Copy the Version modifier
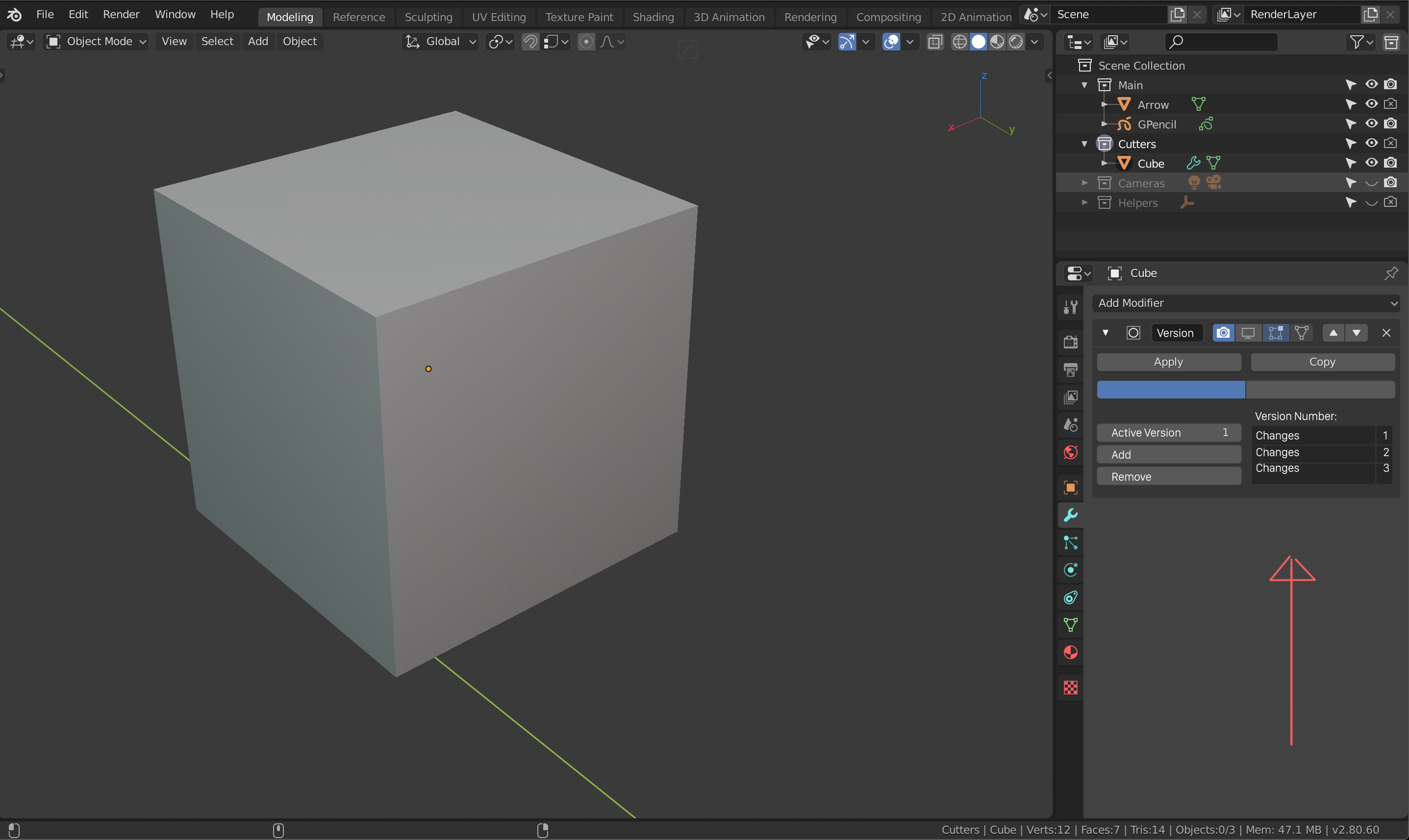Viewport: 1409px width, 840px height. coord(1322,362)
